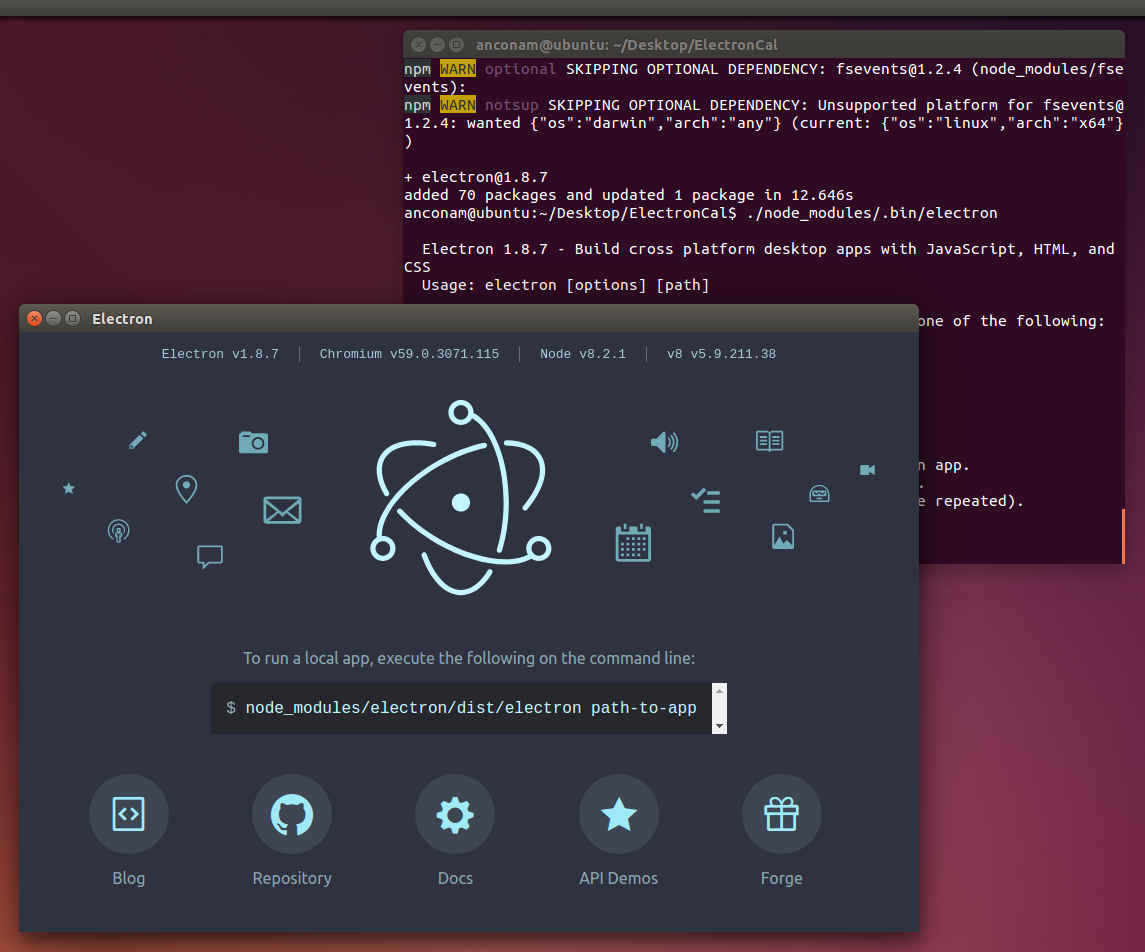Click the image picture file icon
This screenshot has width=1145, height=952.
click(783, 537)
